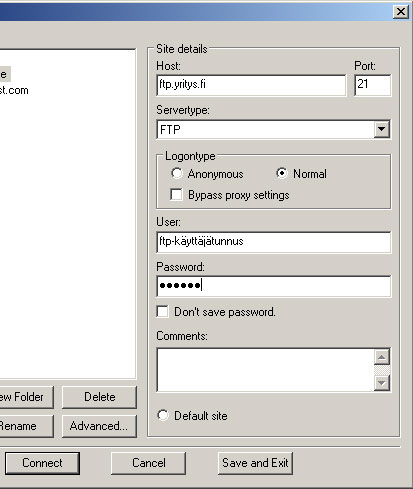This screenshot has height=489, width=413.
Task: Click the Host field with ftp.yritys.fi
Action: 251,85
